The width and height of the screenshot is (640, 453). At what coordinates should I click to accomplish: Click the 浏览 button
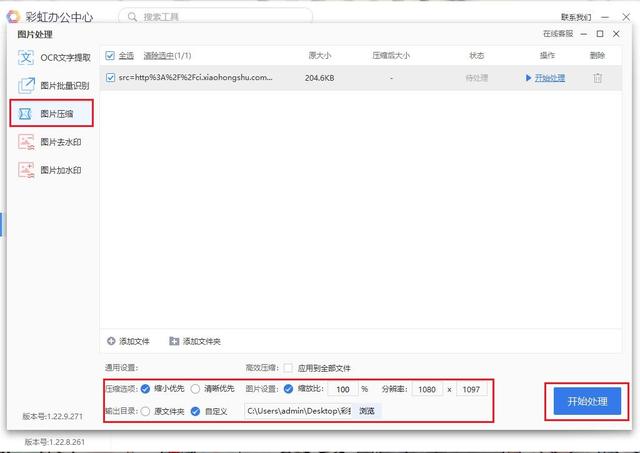pyautogui.click(x=367, y=411)
